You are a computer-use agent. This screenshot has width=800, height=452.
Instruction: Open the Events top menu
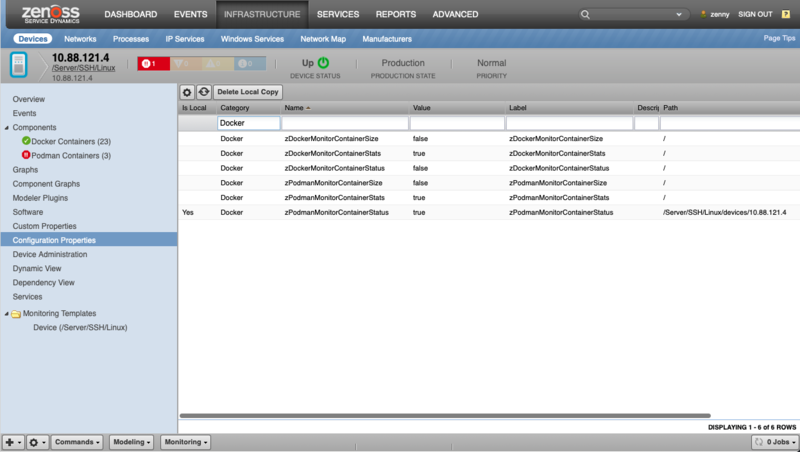click(190, 14)
